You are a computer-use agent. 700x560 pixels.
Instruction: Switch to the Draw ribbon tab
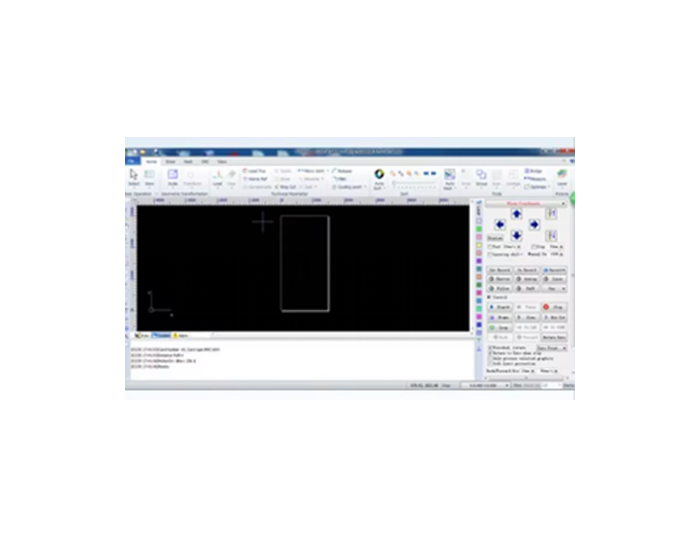click(170, 161)
